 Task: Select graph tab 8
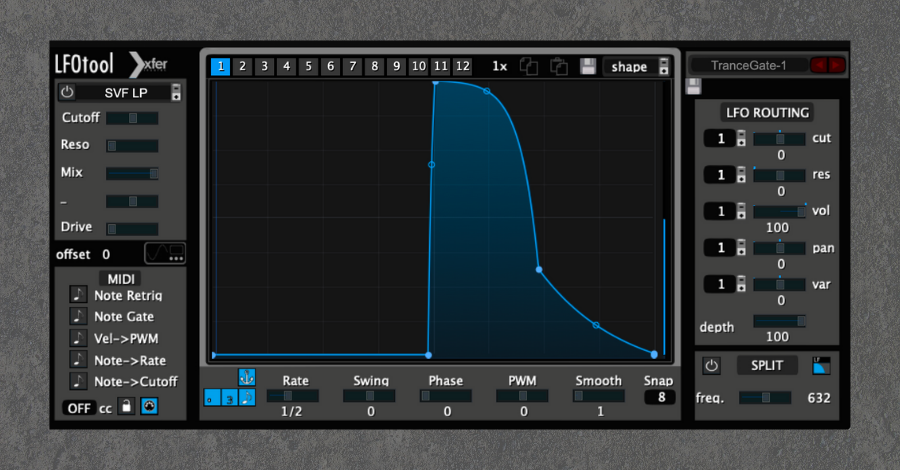click(375, 67)
